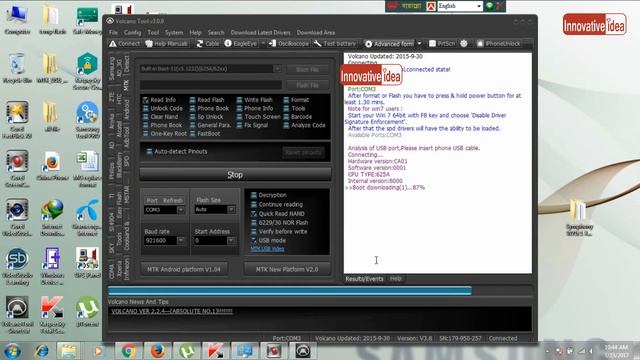Open the Help Manual toolbar item
This screenshot has height=360, width=640.
(x=167, y=44)
